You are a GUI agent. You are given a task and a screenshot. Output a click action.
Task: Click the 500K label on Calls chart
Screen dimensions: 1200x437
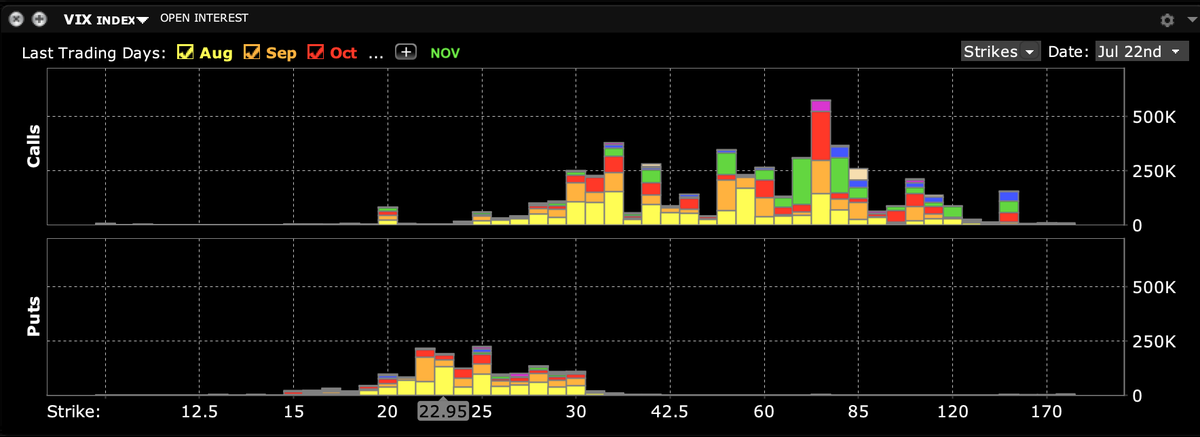(x=1153, y=117)
